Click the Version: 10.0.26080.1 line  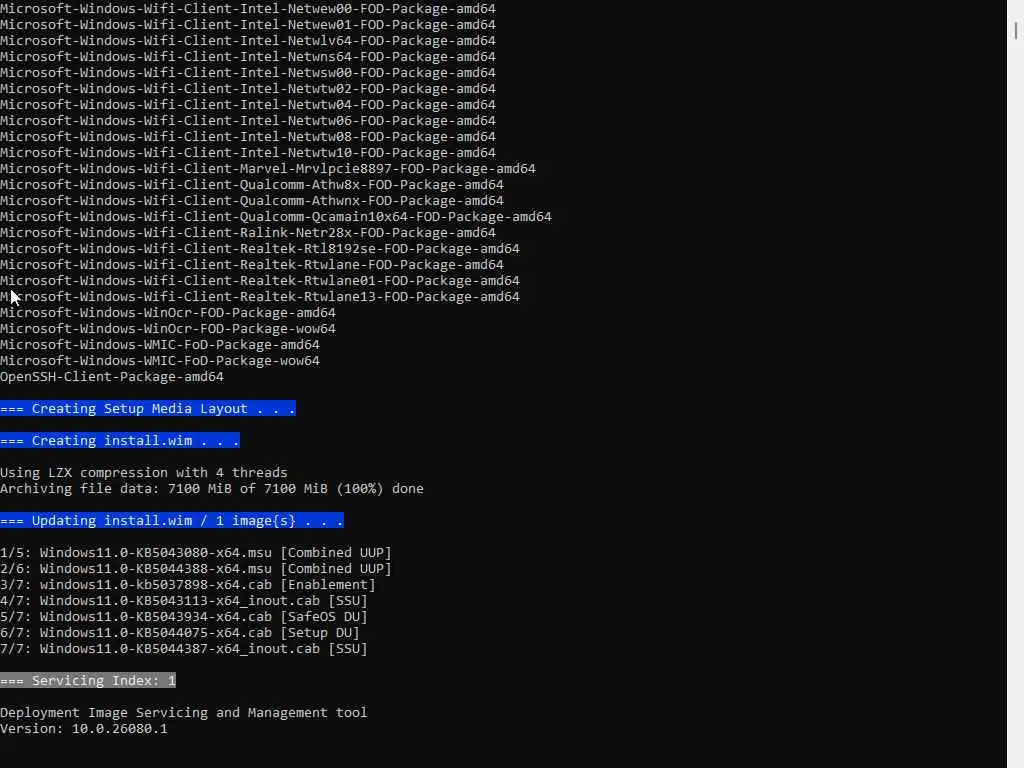point(84,728)
